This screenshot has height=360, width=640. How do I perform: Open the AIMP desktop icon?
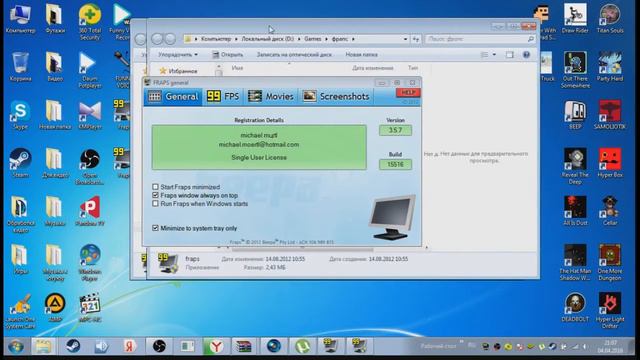55,307
